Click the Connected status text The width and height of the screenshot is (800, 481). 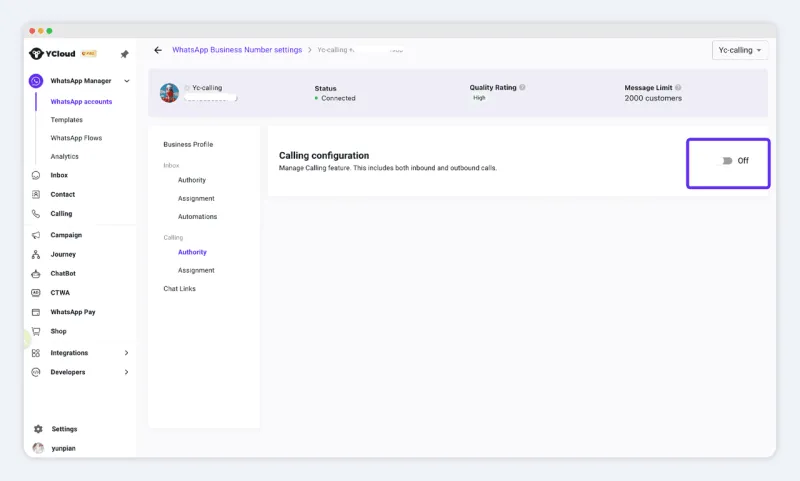(x=338, y=98)
